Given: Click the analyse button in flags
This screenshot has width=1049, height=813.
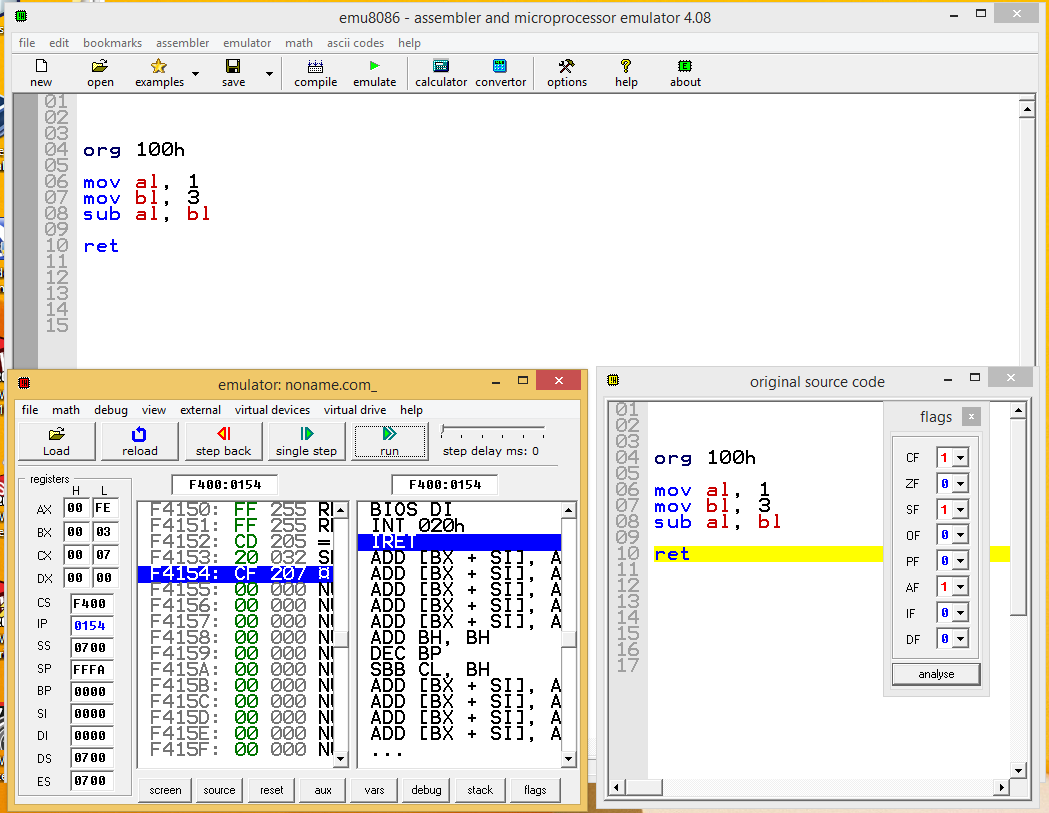Looking at the screenshot, I should point(936,674).
